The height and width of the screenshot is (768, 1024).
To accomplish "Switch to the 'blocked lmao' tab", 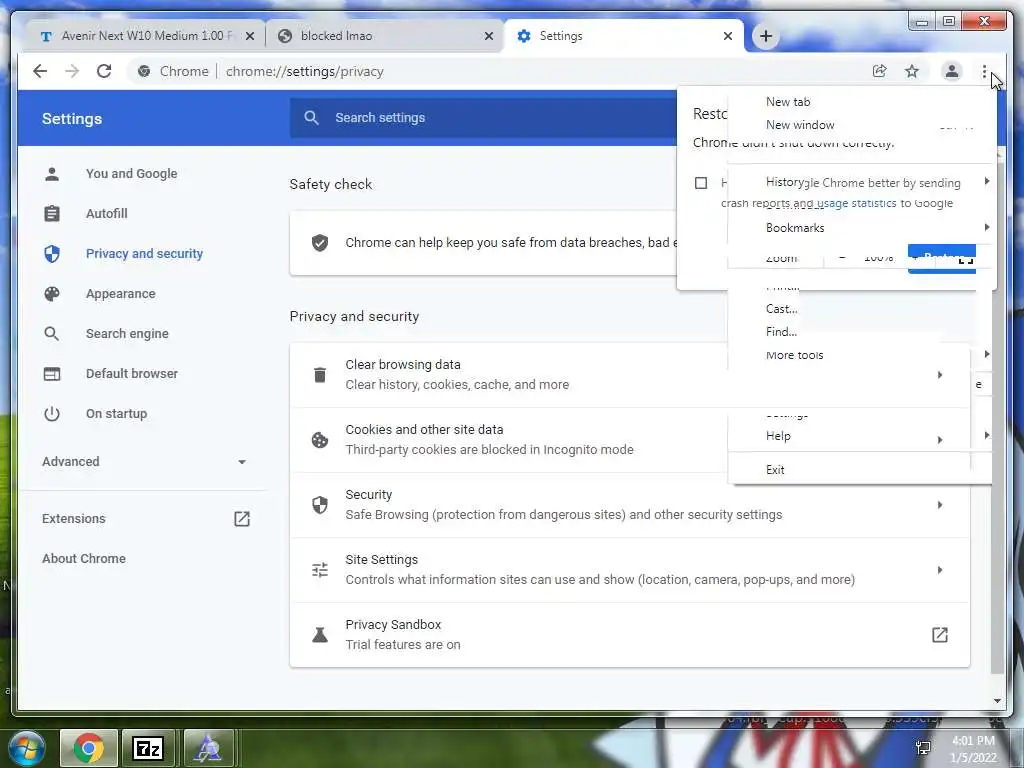I will pos(385,36).
